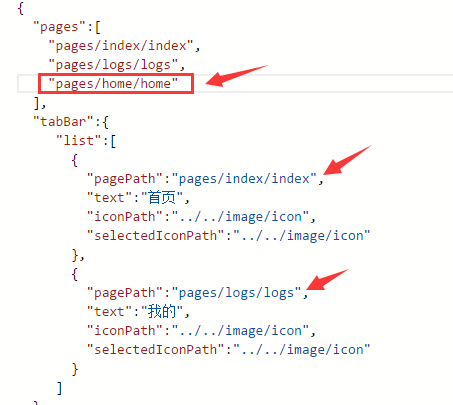Click the first "selectedIconPath" value ../../image/icon
The image size is (453, 405).
coord(302,236)
